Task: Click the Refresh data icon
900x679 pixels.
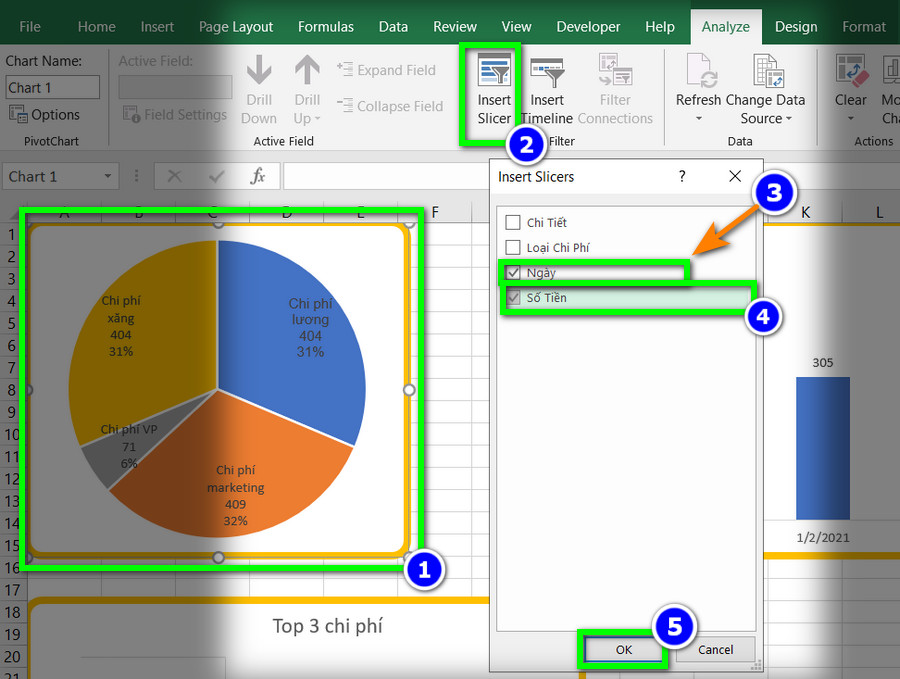Action: click(701, 70)
